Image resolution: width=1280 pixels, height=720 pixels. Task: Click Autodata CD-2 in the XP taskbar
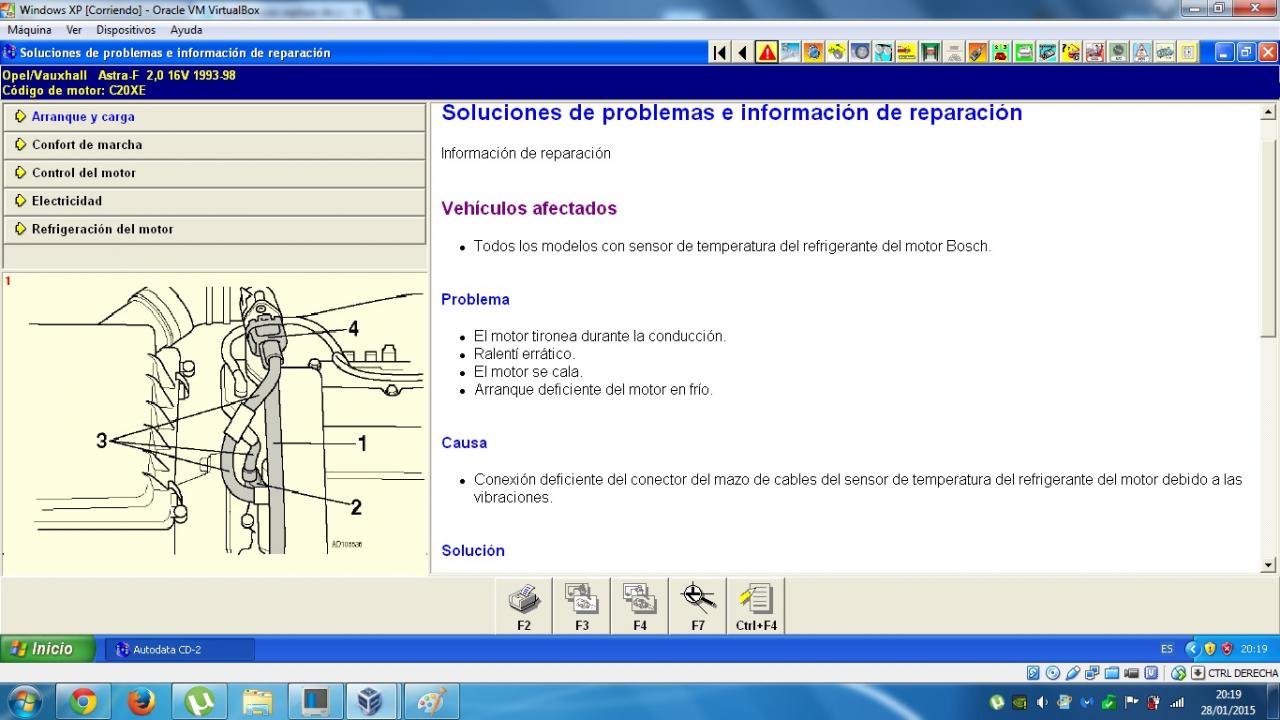coord(179,650)
